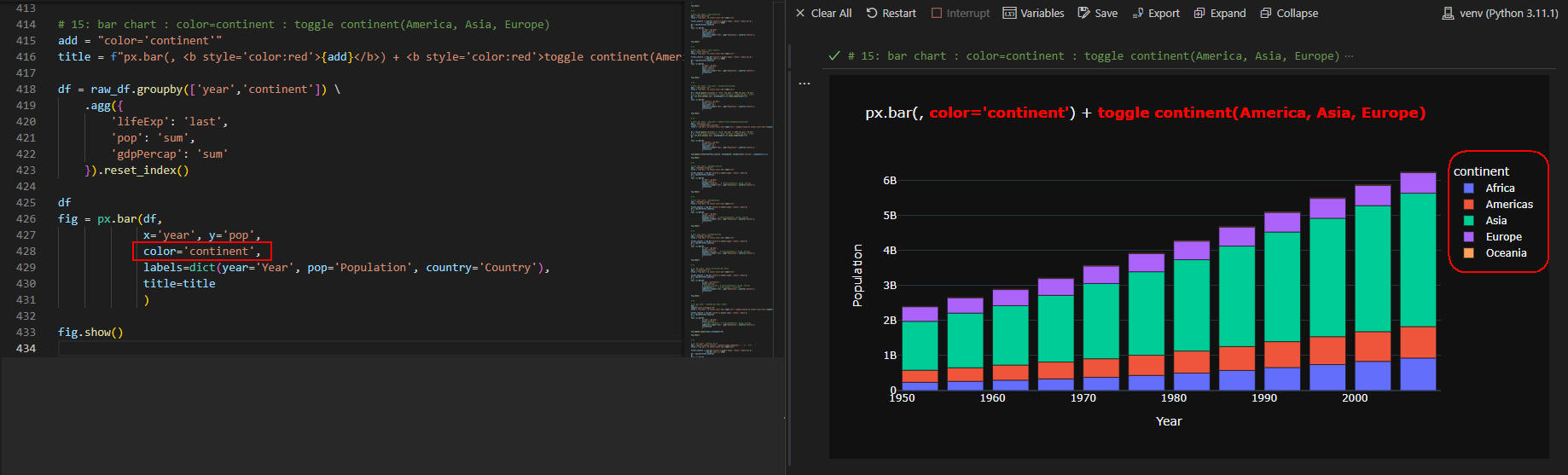Clear All cells in interactive window
Image resolution: width=1568 pixels, height=475 pixels.
[823, 13]
